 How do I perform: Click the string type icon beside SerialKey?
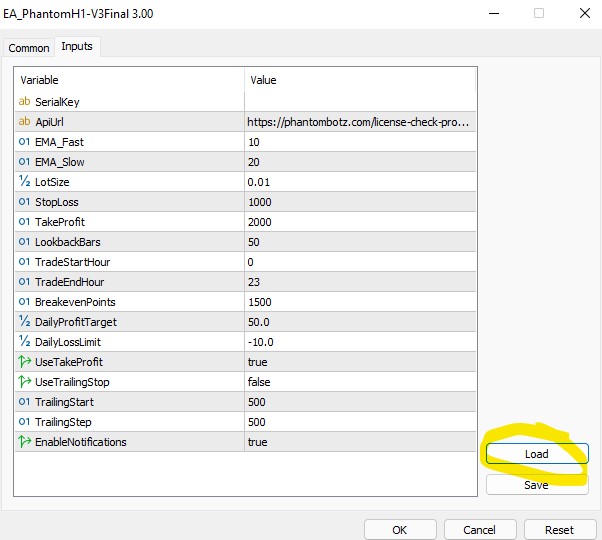(24, 101)
